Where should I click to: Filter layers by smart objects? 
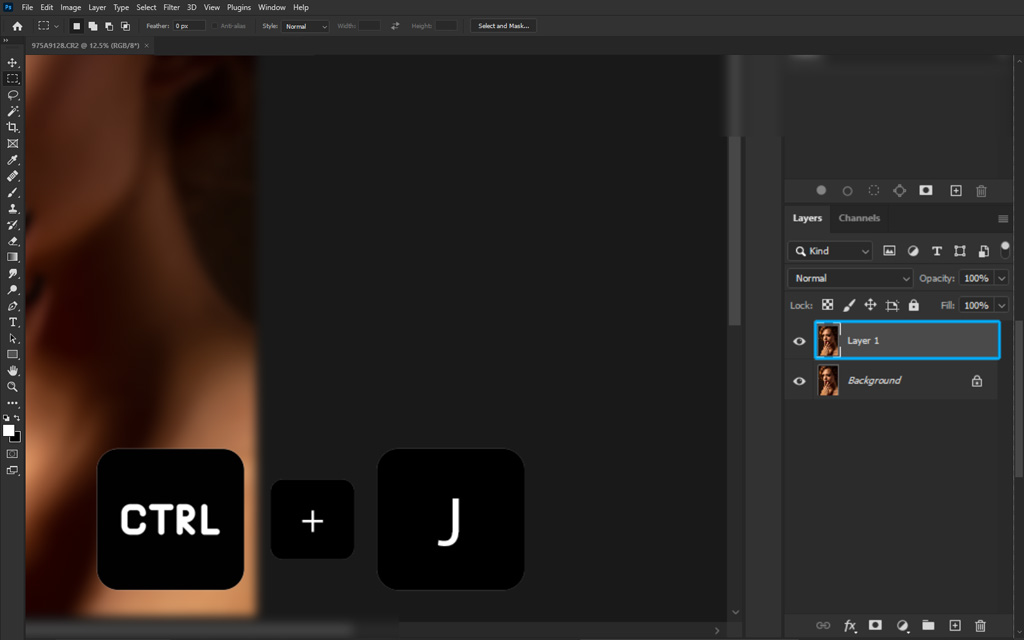point(984,251)
